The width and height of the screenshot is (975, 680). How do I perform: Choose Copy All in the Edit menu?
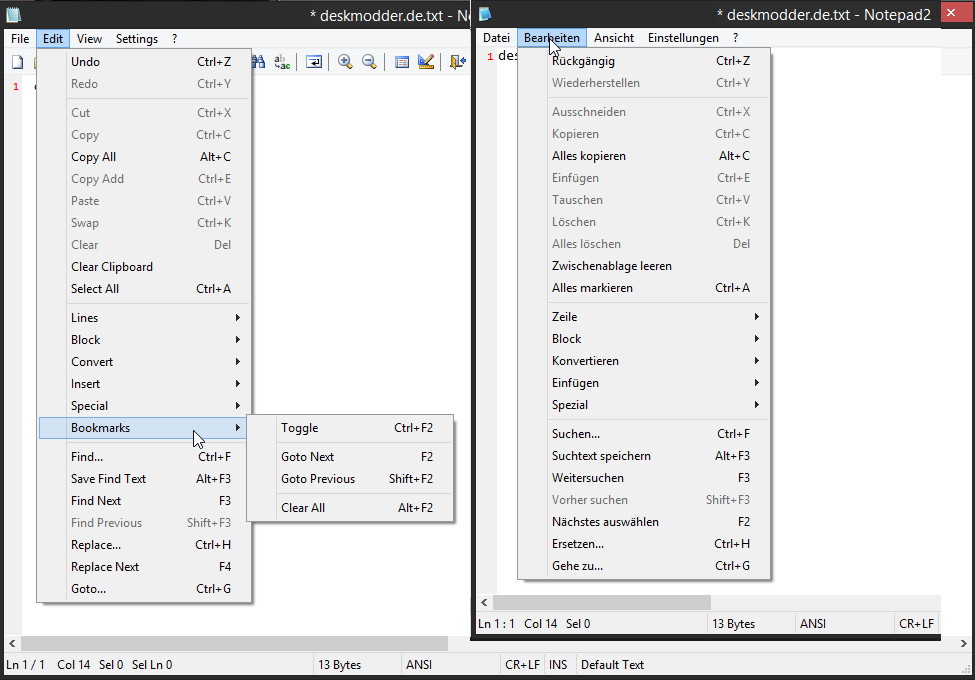(x=145, y=157)
